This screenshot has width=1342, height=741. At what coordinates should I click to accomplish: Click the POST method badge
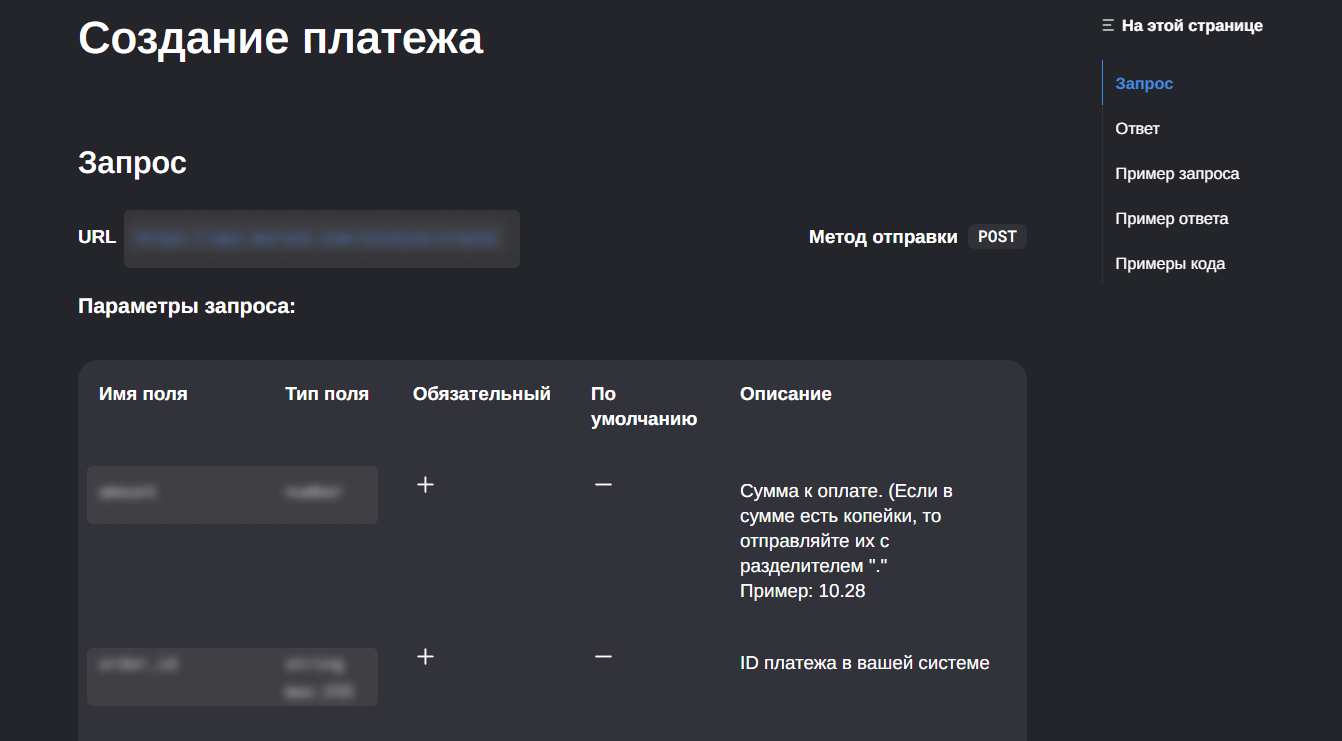[x=996, y=236]
